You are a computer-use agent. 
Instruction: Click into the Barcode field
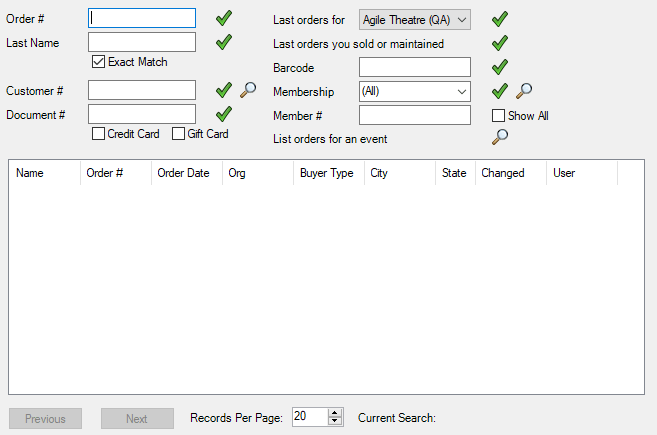pyautogui.click(x=415, y=67)
